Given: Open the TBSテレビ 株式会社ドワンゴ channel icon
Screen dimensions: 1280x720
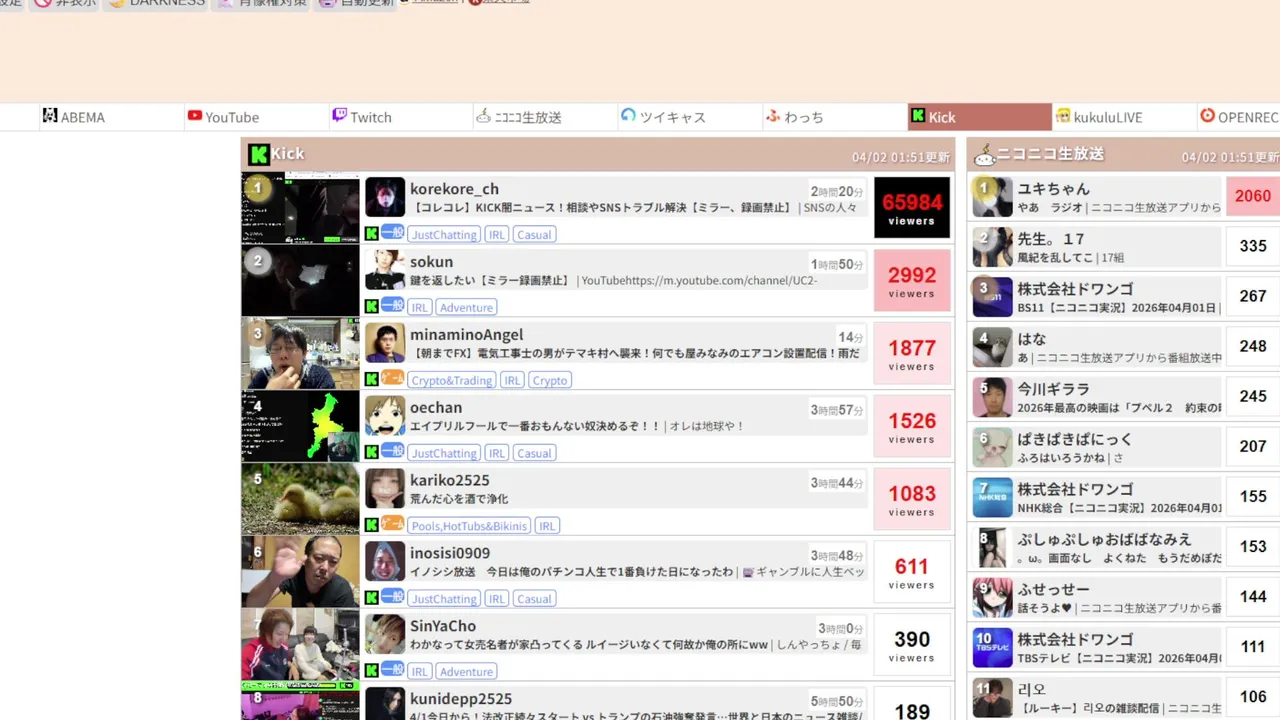Looking at the screenshot, I should click(993, 648).
